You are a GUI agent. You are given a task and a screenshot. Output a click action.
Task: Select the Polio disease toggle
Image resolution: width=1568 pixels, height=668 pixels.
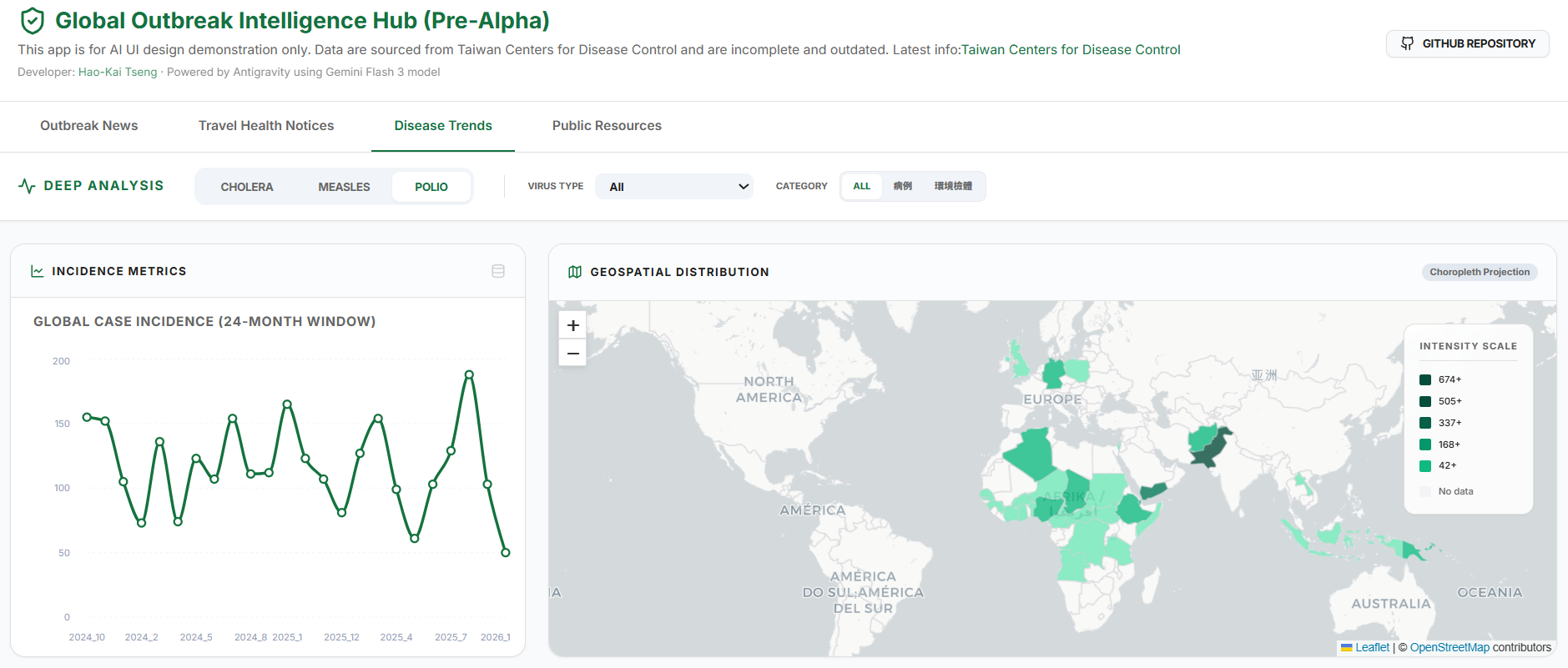click(431, 187)
